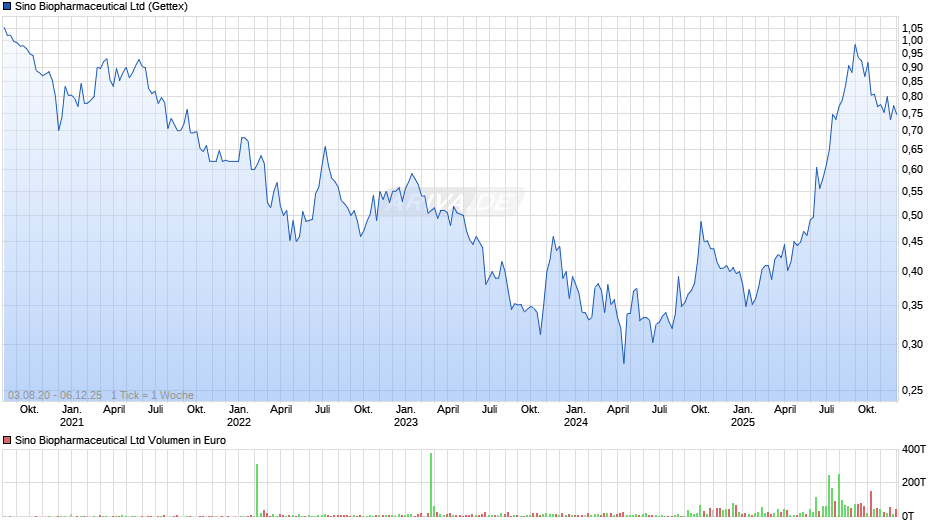
Task: Click the red volume legend square
Action: point(7,440)
